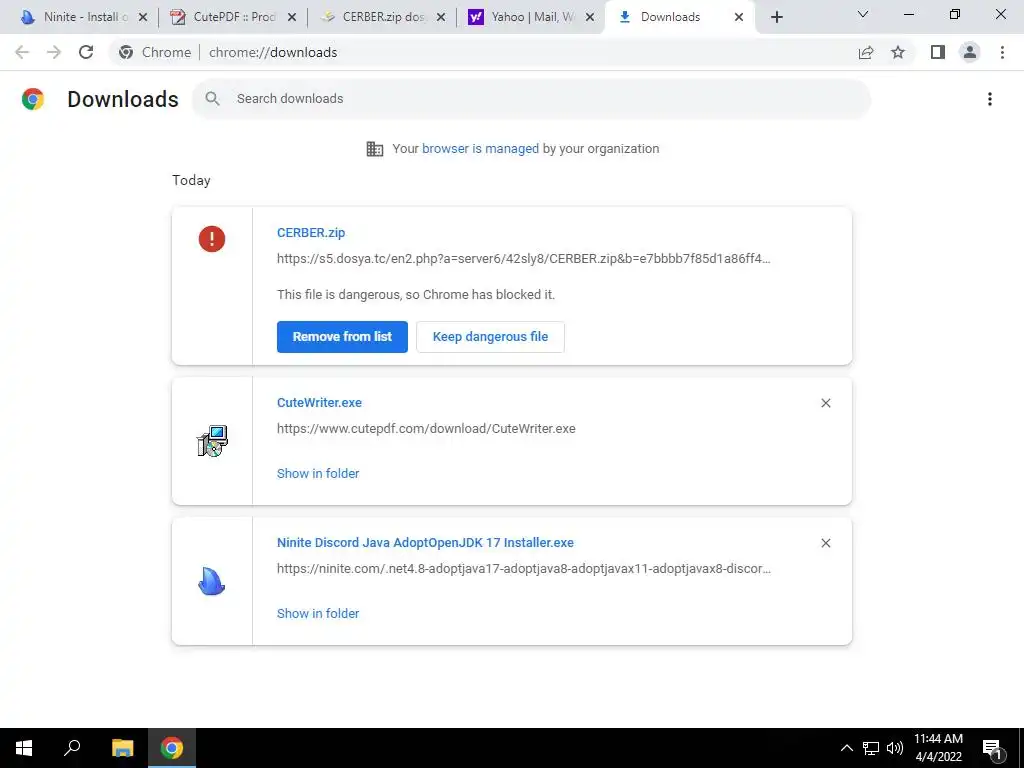Open File Explorer from the taskbar
The image size is (1024, 768).
(122, 748)
